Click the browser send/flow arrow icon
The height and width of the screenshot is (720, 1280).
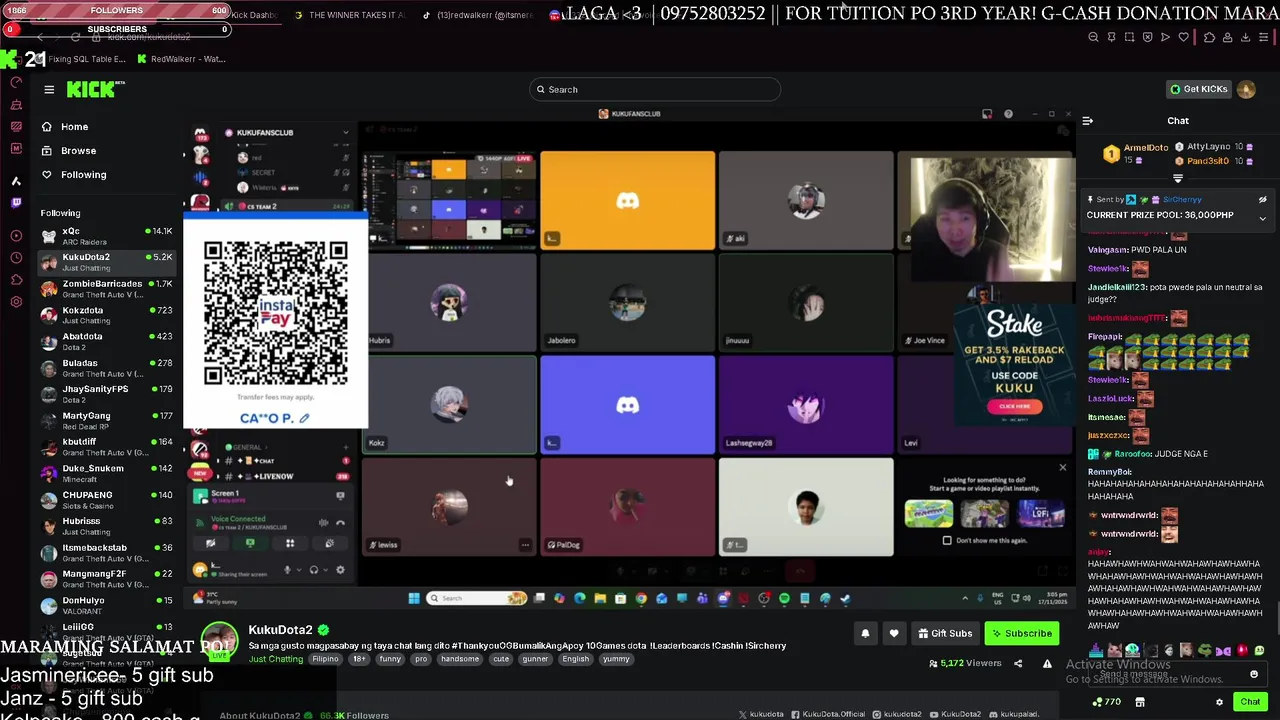1165,37
